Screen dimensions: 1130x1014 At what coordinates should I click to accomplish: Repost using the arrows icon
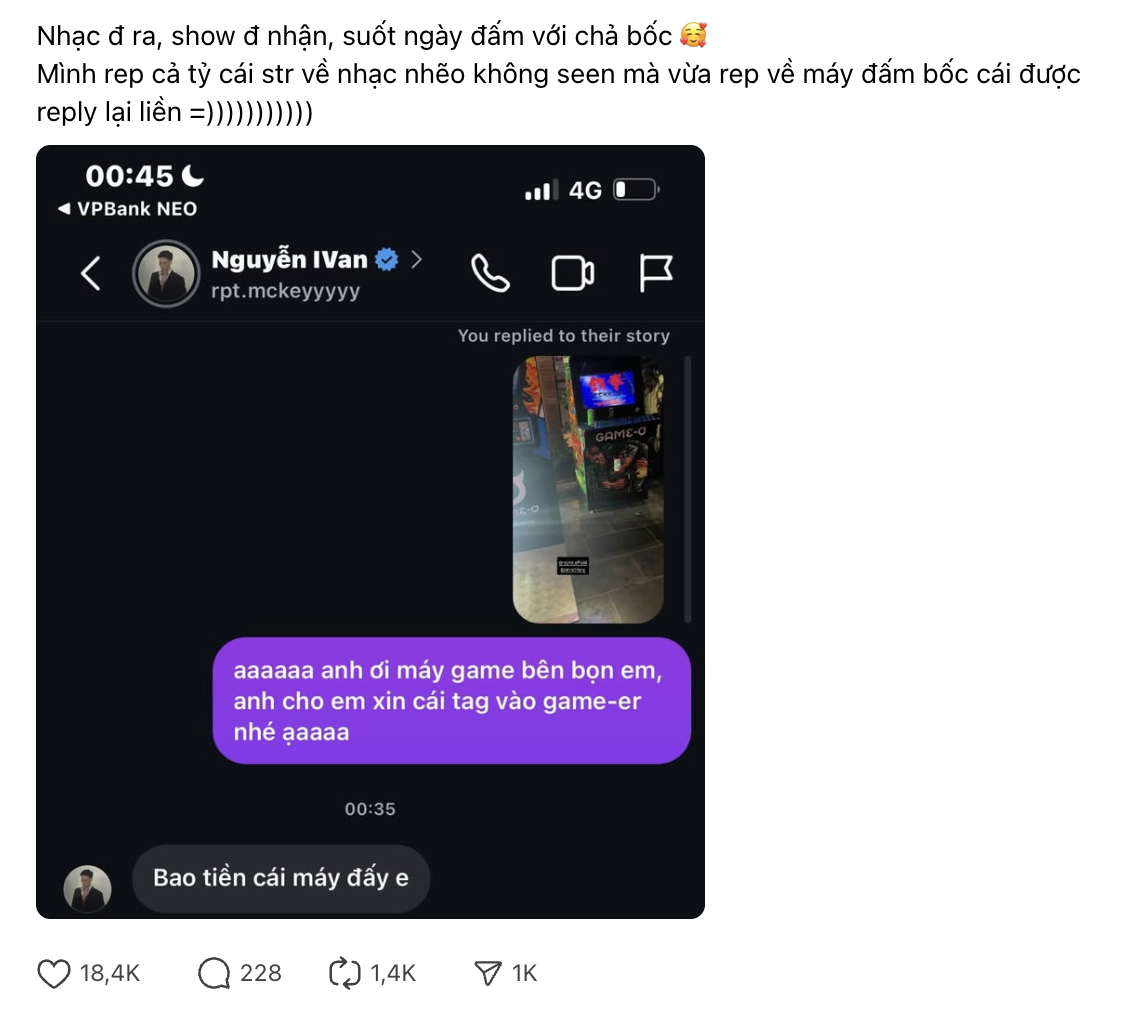click(x=344, y=973)
